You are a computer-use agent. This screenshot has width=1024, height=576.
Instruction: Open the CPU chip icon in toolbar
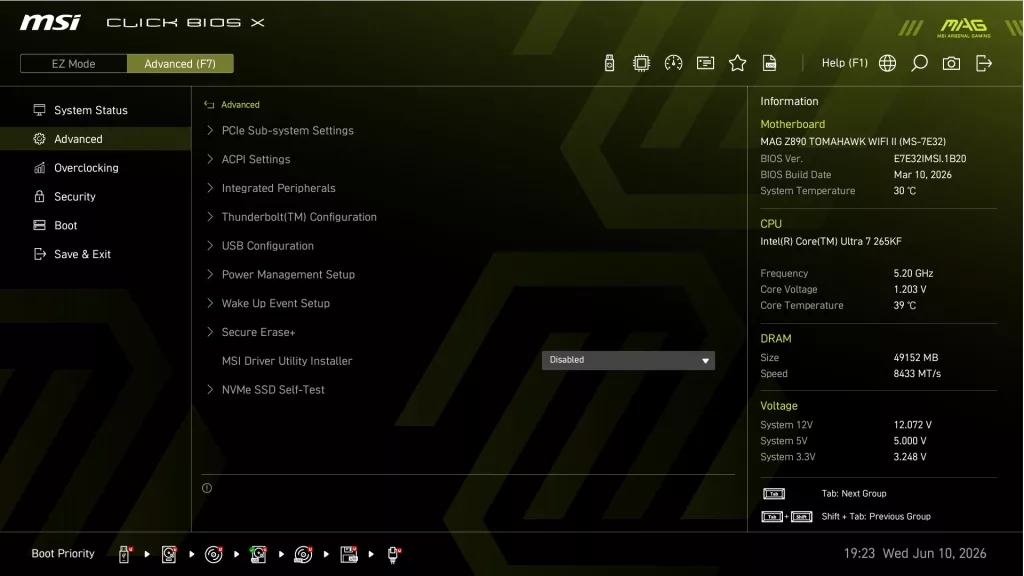tap(641, 63)
